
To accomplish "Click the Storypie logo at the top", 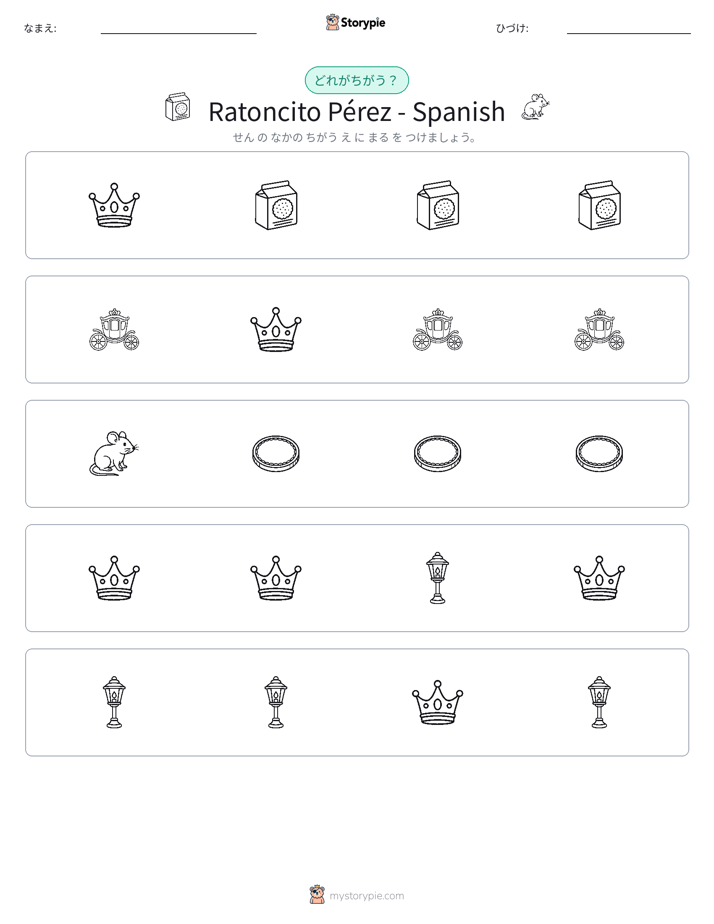I will click(355, 22).
